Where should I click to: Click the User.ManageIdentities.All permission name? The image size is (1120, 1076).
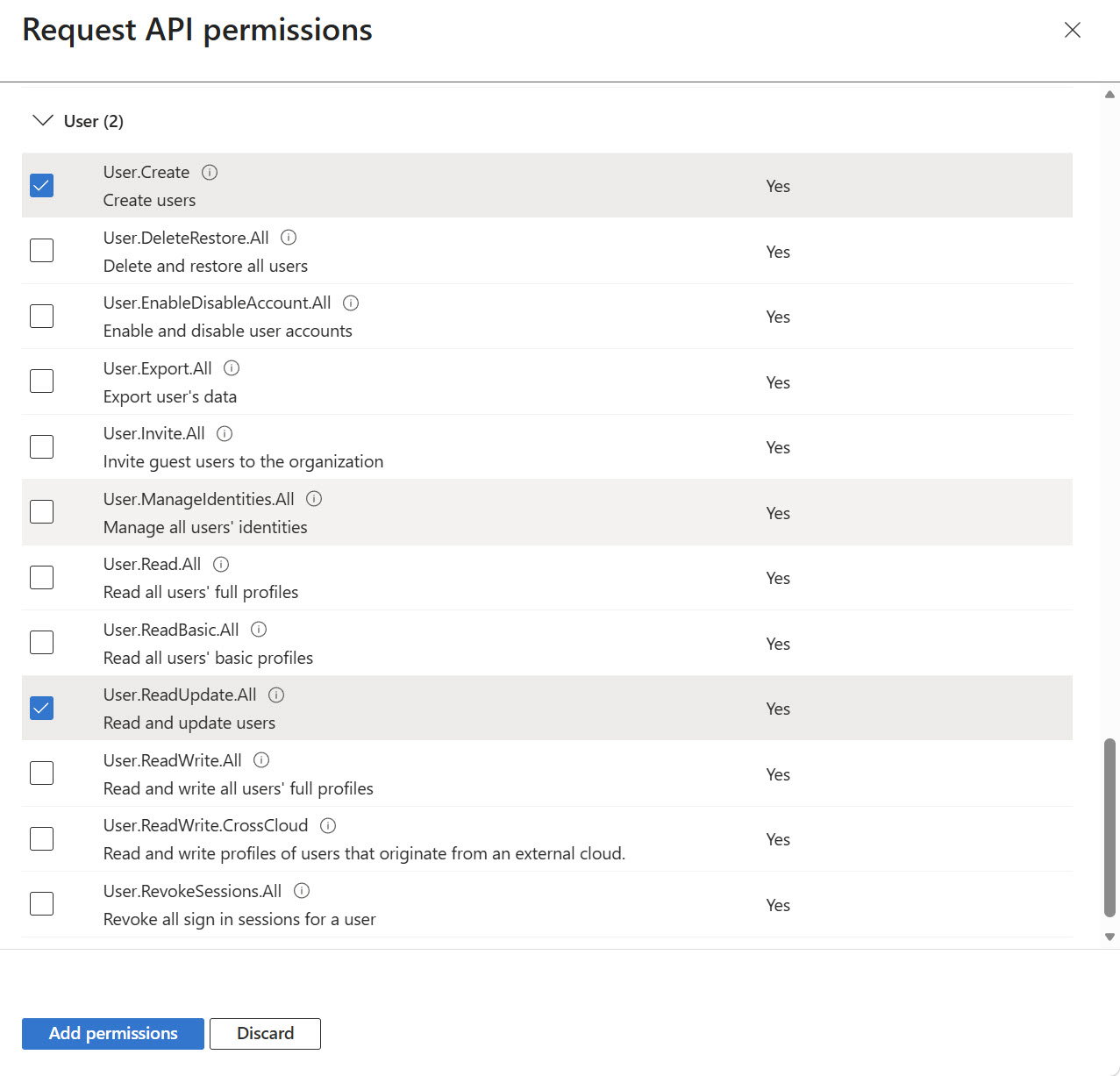click(199, 500)
